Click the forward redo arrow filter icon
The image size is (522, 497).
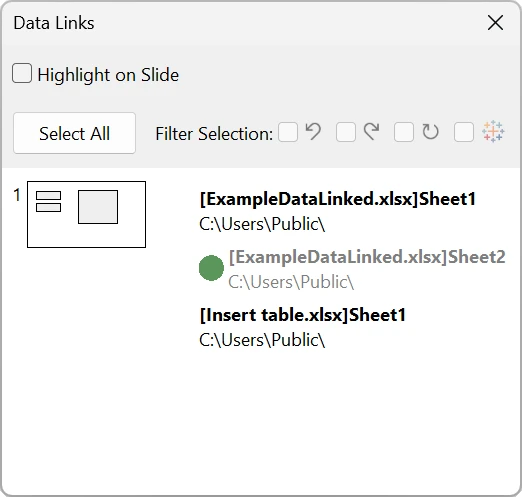point(371,132)
